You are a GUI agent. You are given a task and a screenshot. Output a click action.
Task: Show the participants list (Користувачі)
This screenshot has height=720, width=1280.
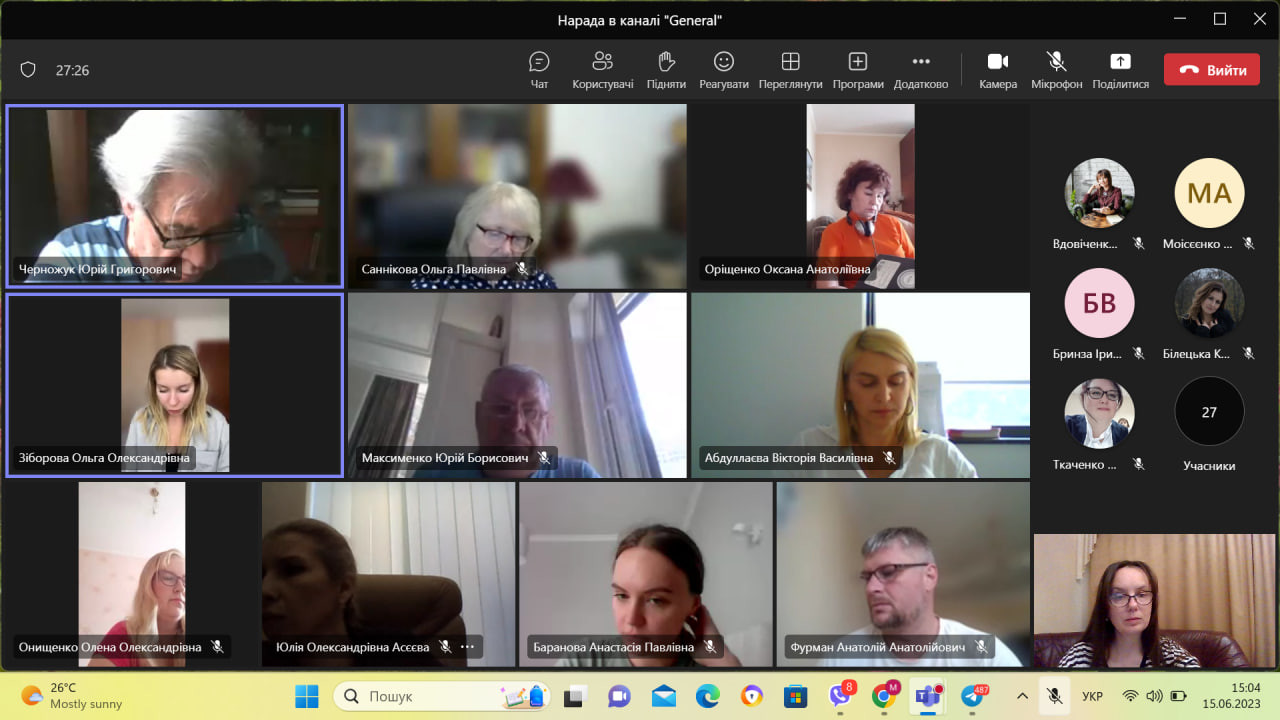pyautogui.click(x=602, y=70)
